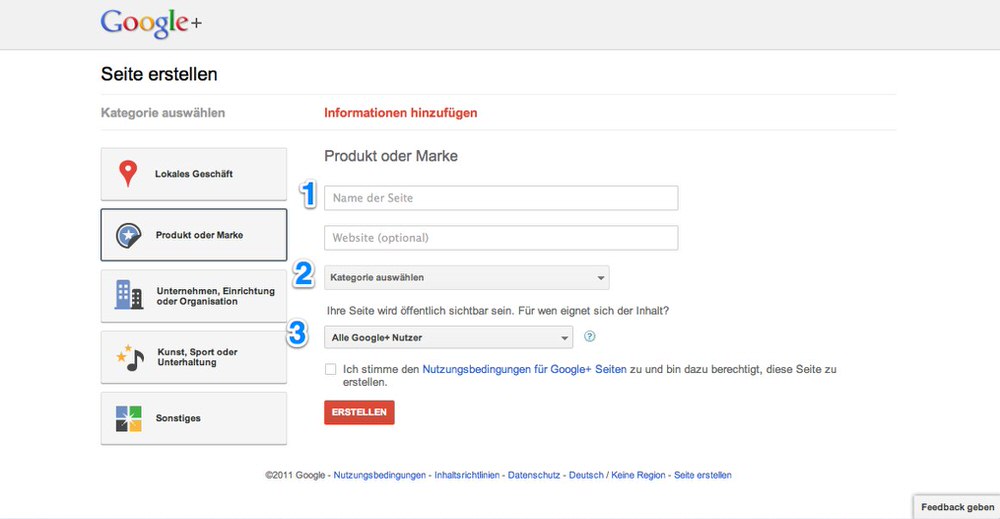Open footer Datenschutz link
Image resolution: width=1000 pixels, height=519 pixels.
(534, 475)
